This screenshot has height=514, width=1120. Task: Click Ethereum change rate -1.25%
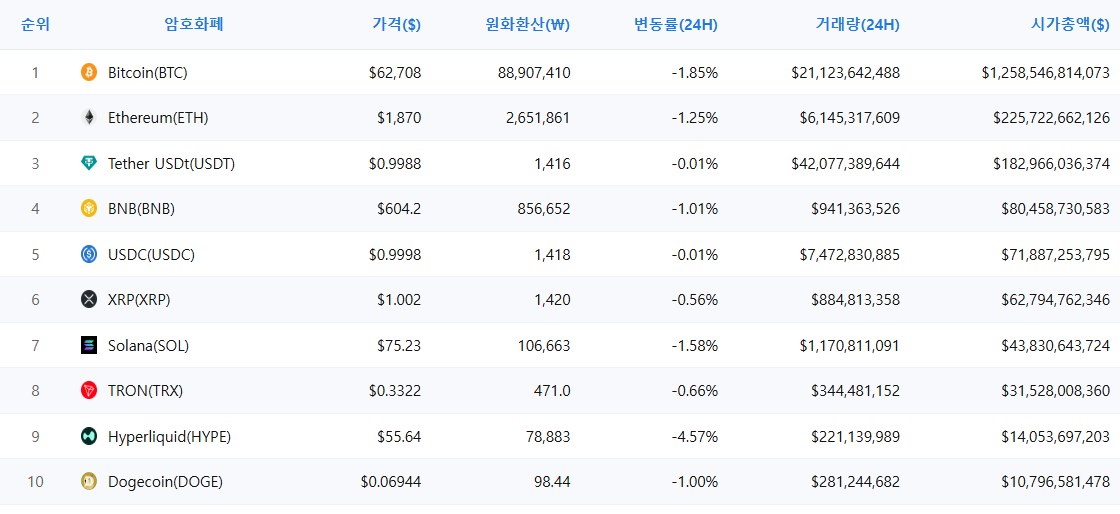pos(694,118)
